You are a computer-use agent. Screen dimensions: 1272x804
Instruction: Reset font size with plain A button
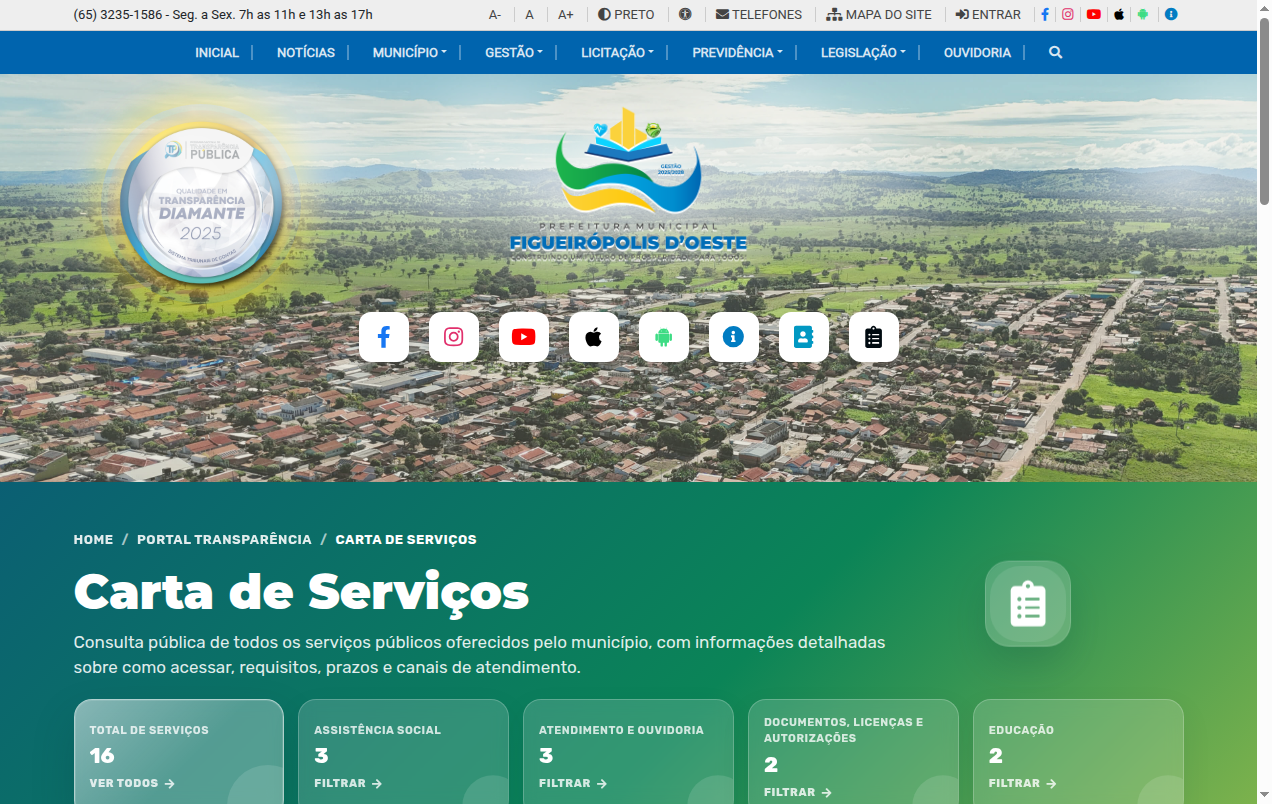coord(529,15)
